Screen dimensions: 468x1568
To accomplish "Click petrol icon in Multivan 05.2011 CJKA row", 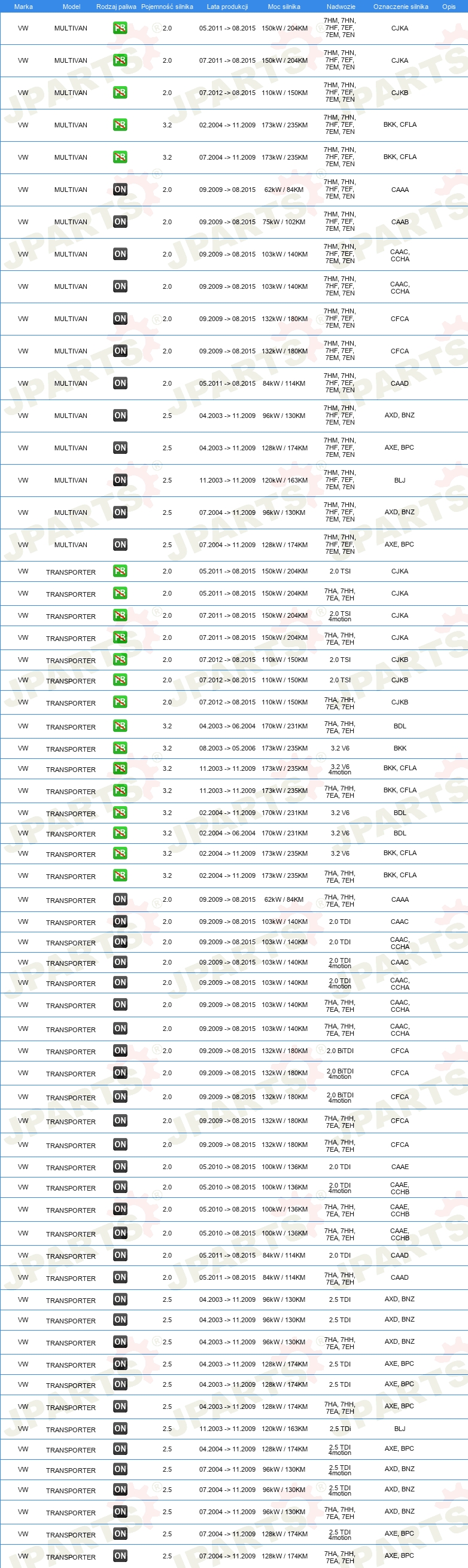I will tap(120, 28).
